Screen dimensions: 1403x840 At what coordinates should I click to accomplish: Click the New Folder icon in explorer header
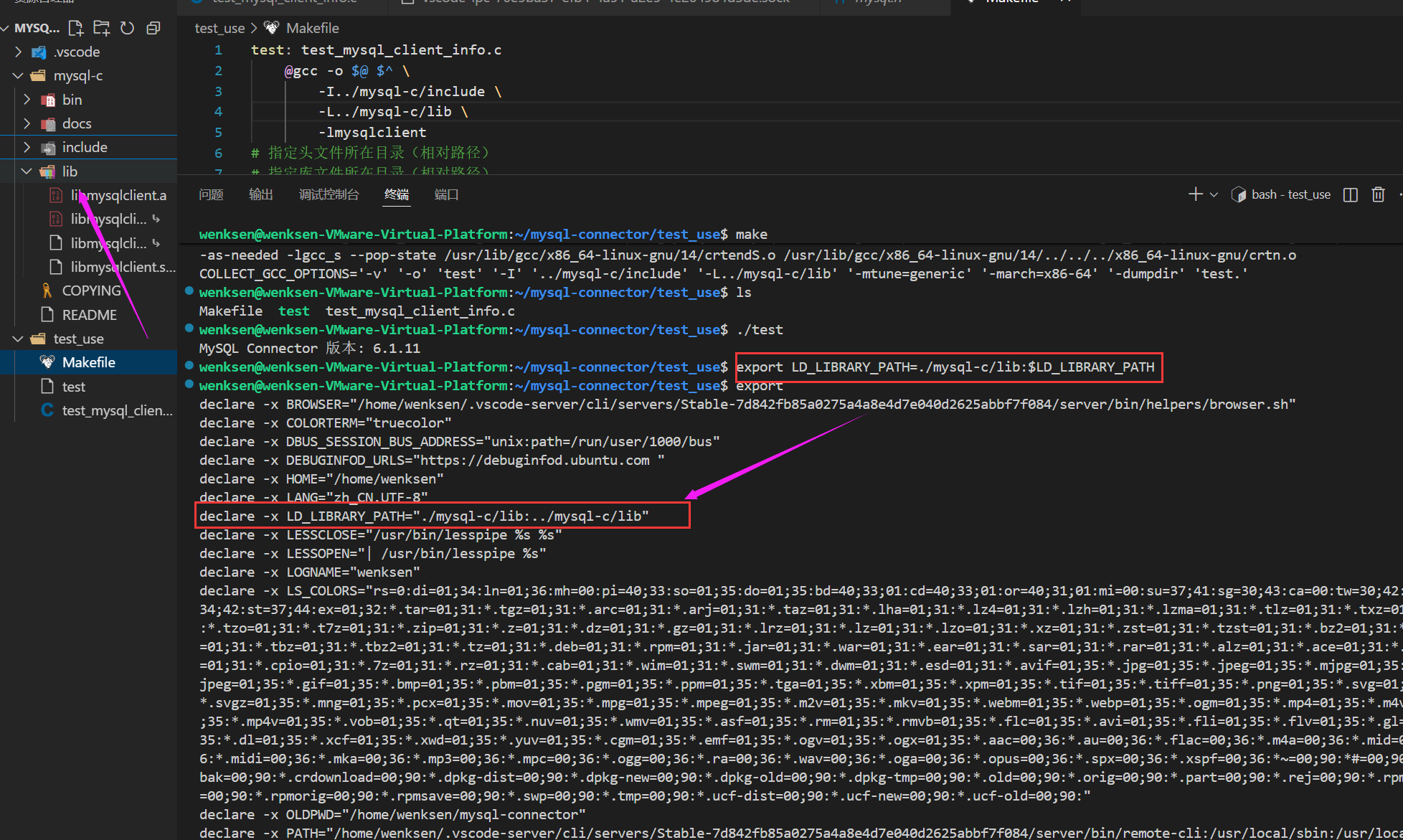(x=102, y=28)
